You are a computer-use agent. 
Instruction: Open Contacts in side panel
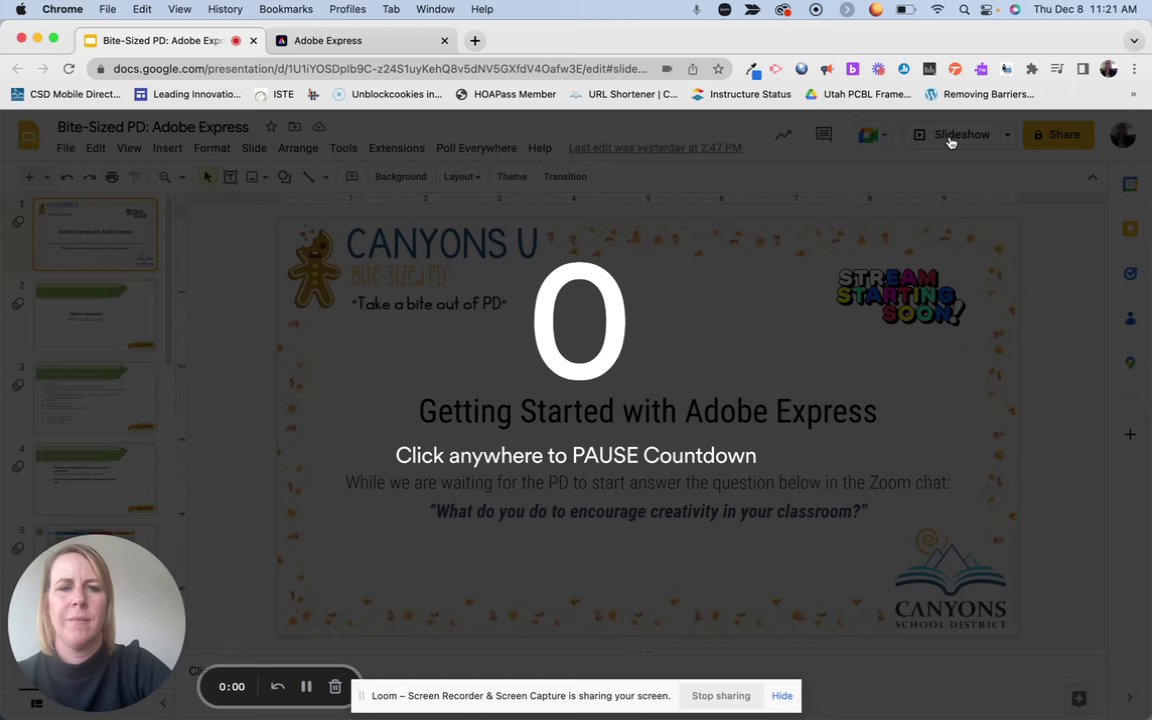coord(1131,318)
